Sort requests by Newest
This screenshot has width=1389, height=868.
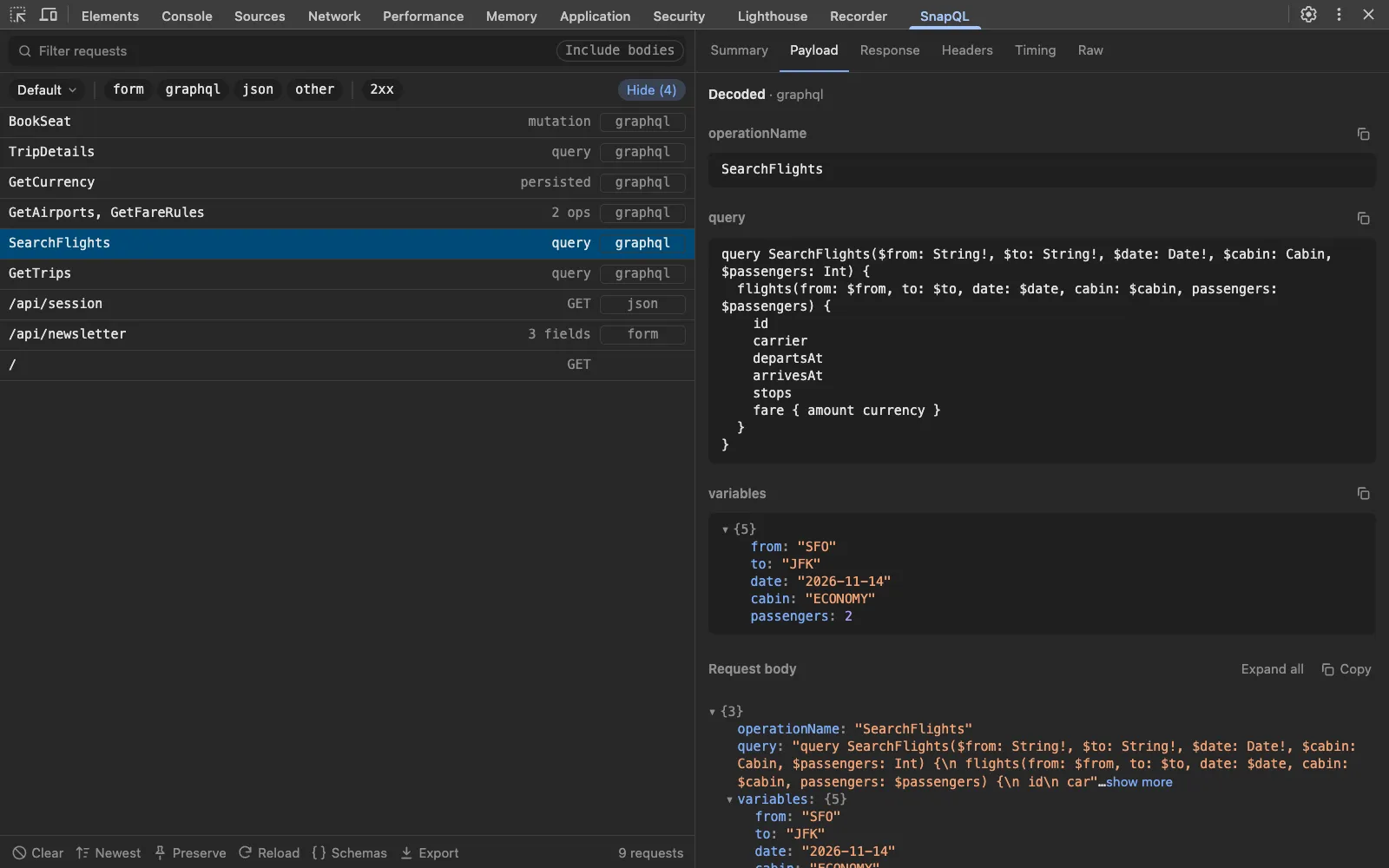point(109,853)
